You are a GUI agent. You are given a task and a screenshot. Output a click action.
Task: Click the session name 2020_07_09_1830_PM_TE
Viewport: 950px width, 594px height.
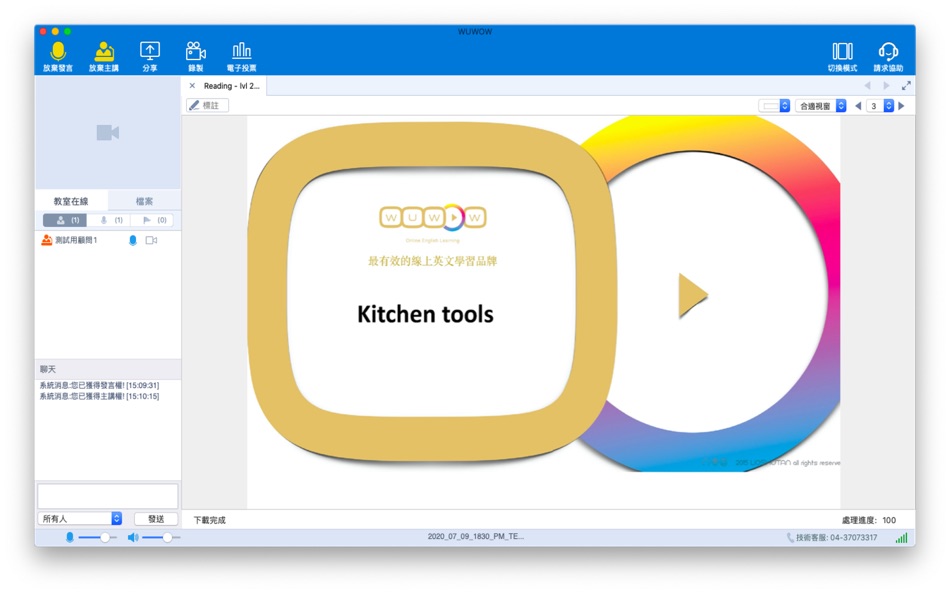(476, 536)
